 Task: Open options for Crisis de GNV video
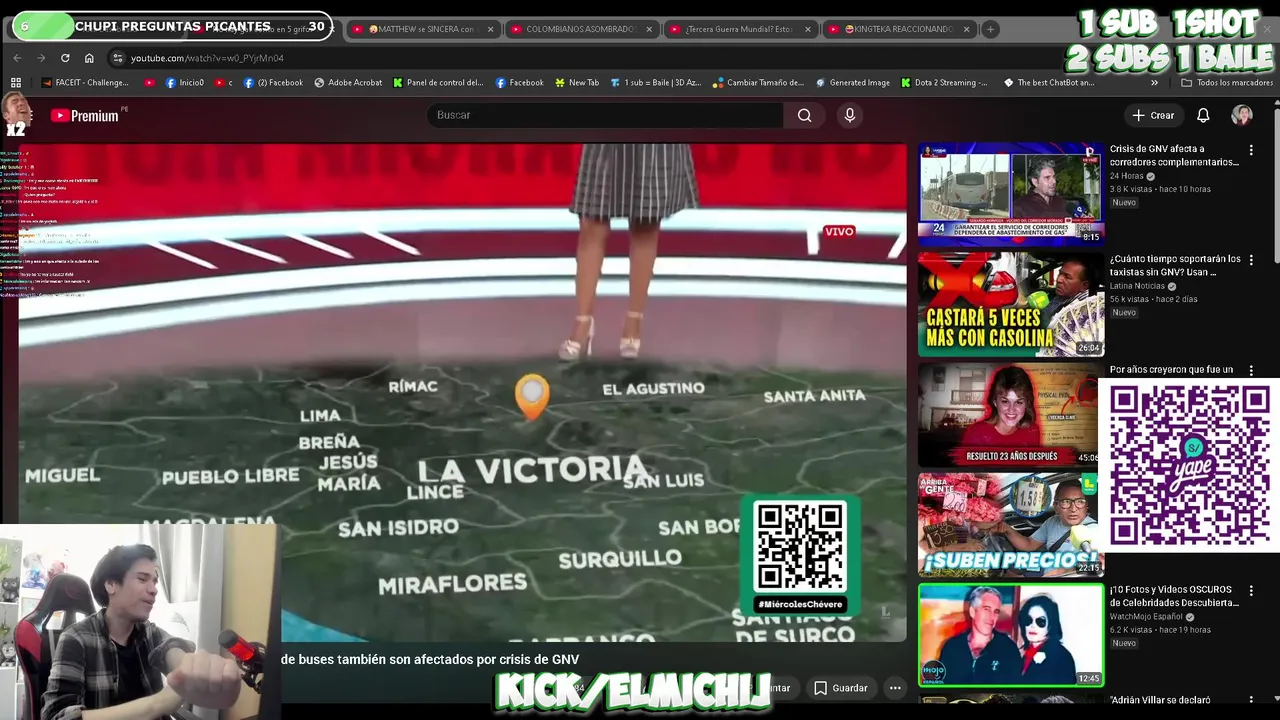pyautogui.click(x=1251, y=150)
